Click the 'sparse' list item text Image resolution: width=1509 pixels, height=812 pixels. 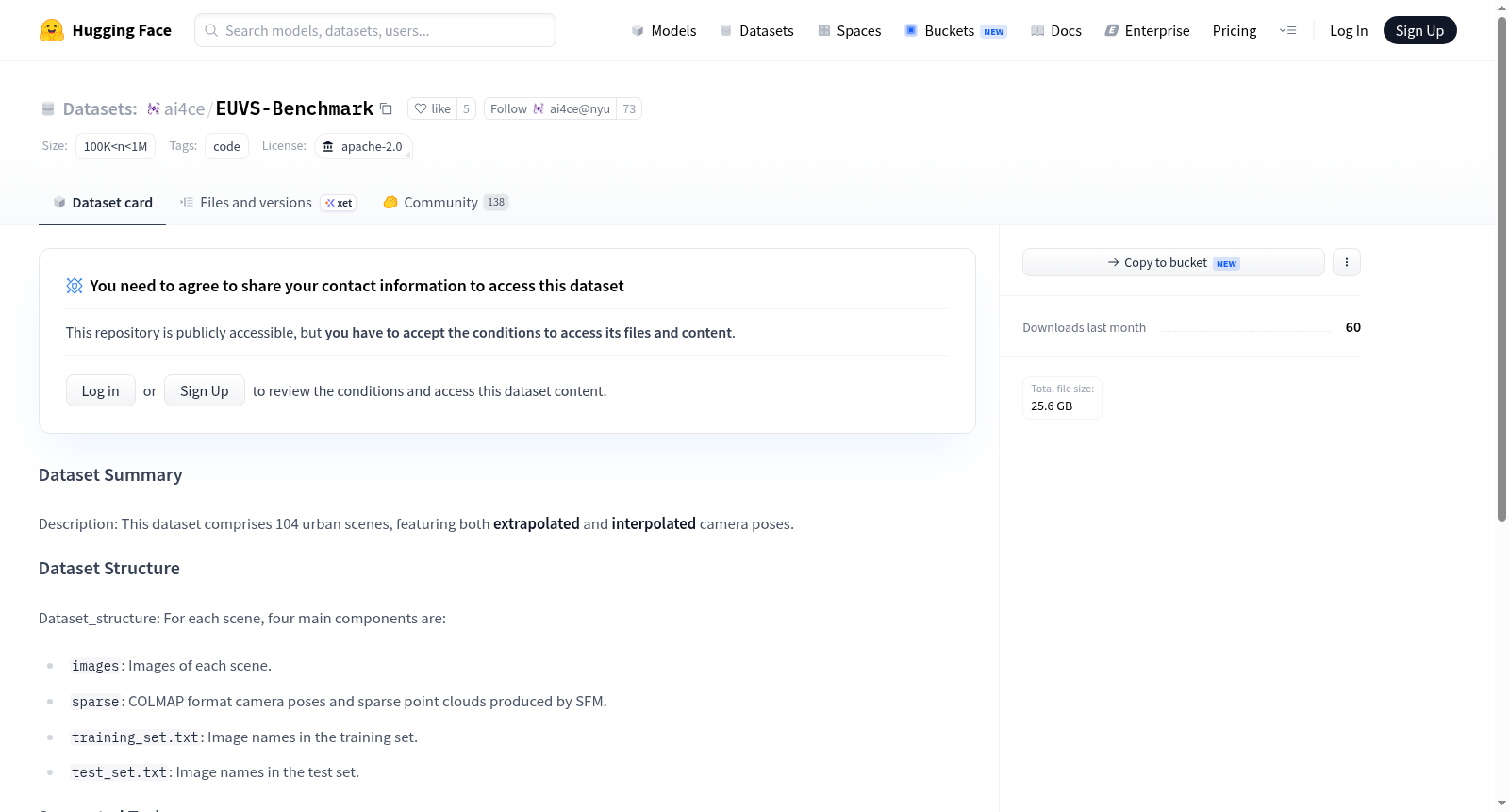click(x=339, y=702)
